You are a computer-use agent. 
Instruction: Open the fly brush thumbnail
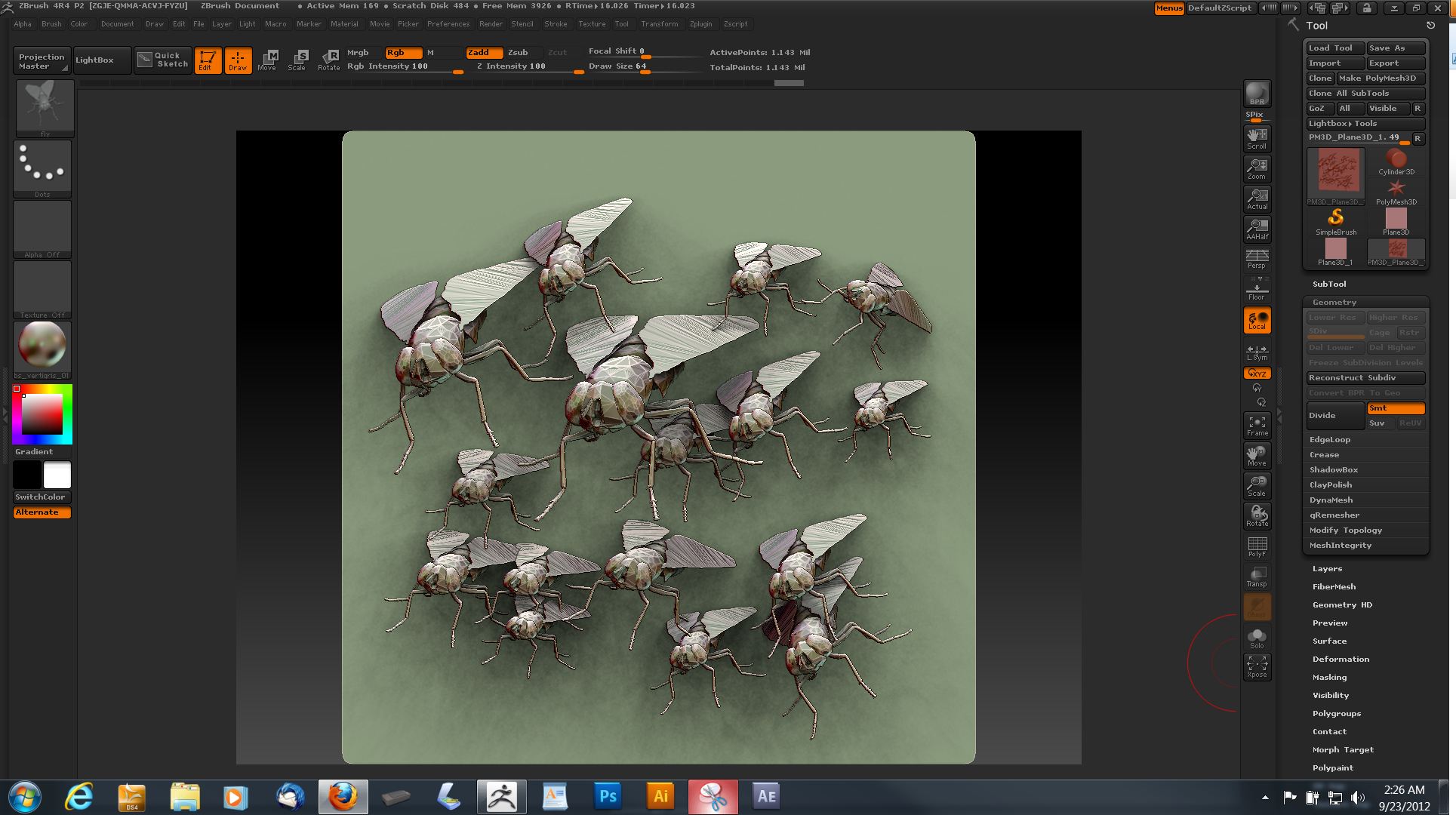coord(45,108)
